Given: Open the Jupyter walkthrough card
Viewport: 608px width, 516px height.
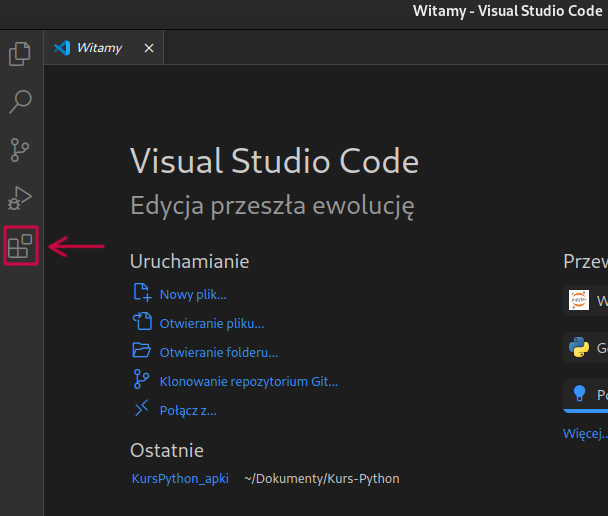Looking at the screenshot, I should pos(586,300).
